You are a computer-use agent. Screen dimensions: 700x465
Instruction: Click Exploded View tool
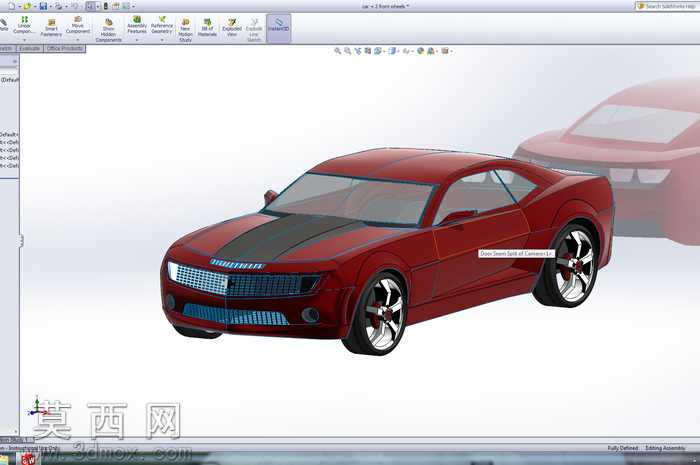232,28
